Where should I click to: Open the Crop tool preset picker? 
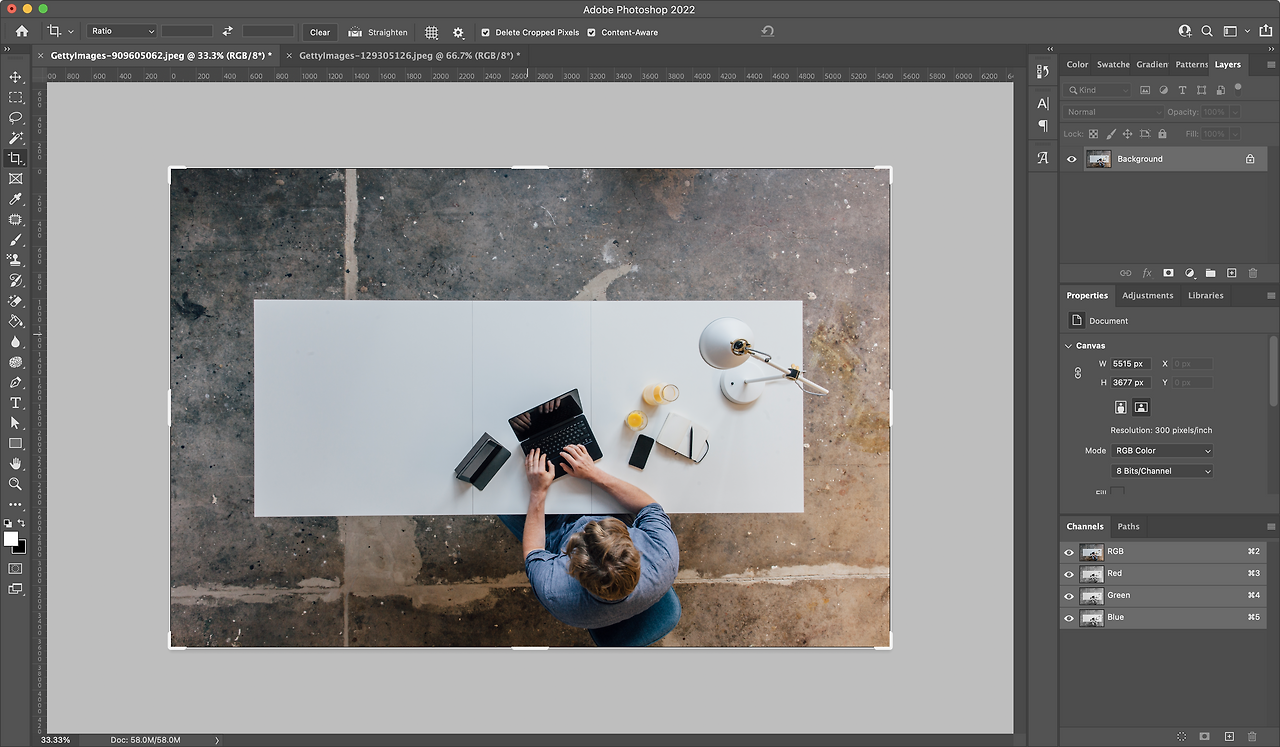click(59, 32)
